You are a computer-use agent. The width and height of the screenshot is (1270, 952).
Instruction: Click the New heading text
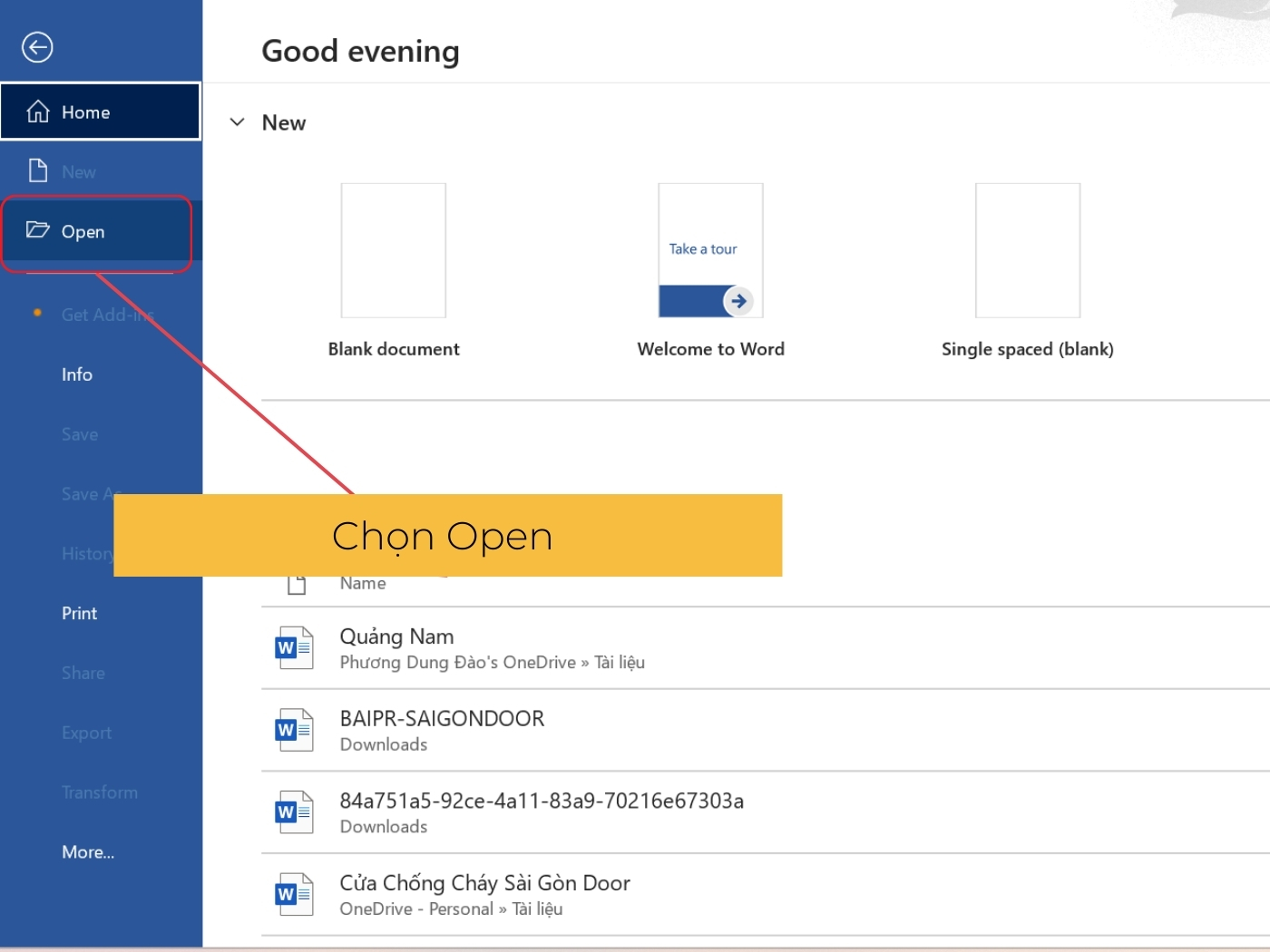[284, 122]
